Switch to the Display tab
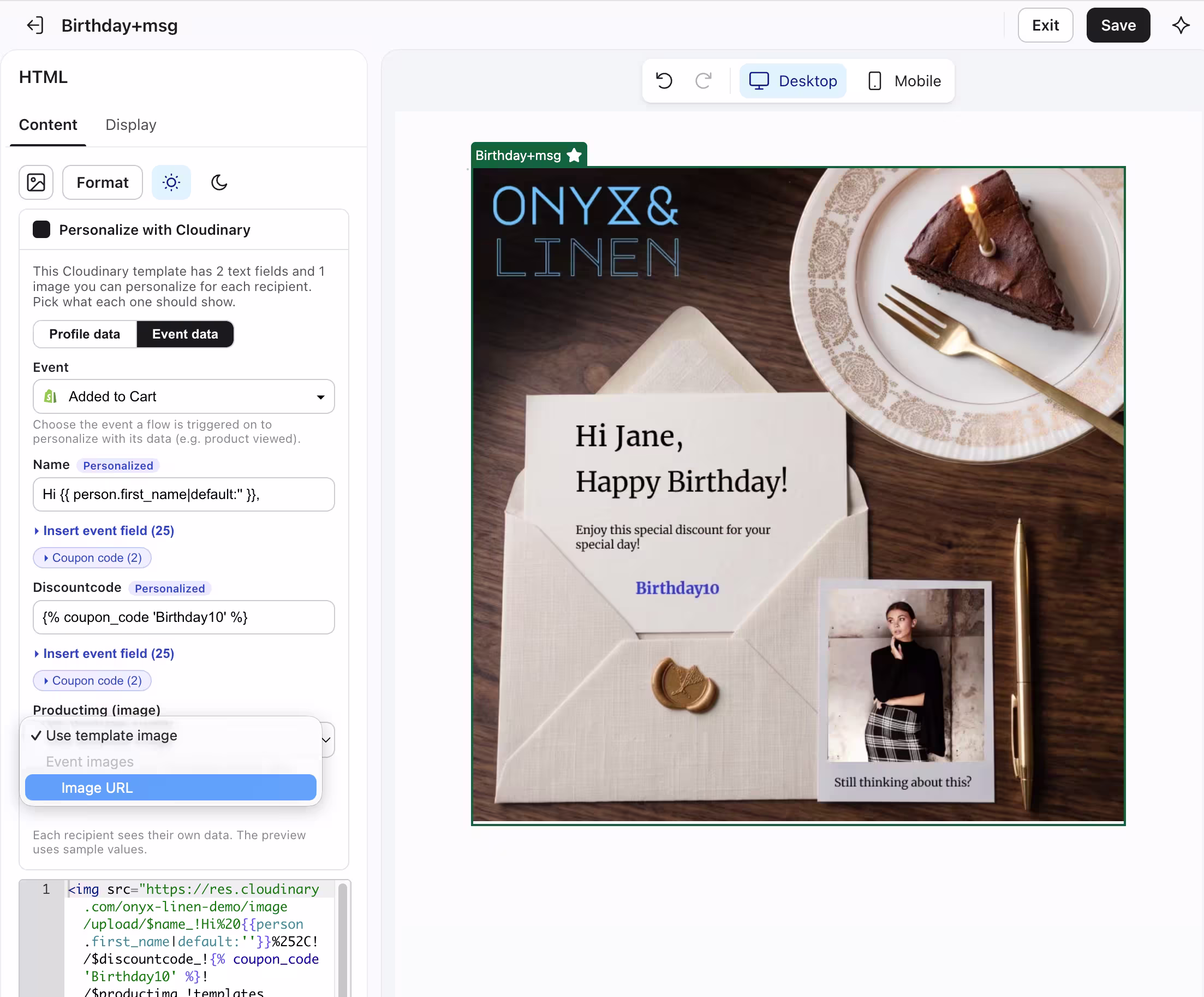1204x997 pixels. click(x=131, y=124)
